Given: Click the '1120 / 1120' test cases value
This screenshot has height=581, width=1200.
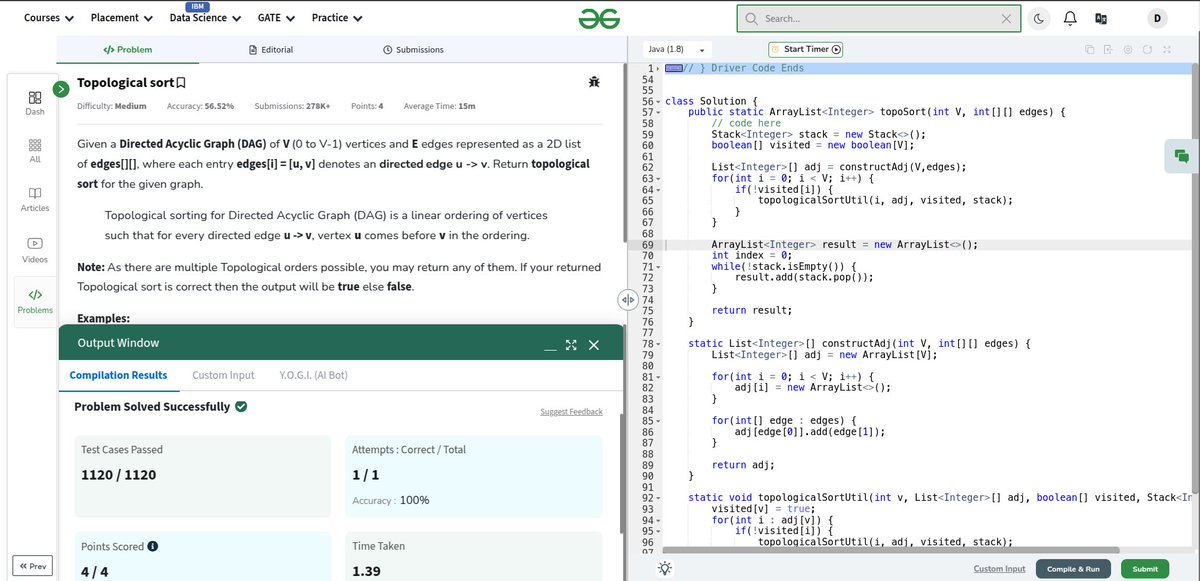Looking at the screenshot, I should click(119, 475).
